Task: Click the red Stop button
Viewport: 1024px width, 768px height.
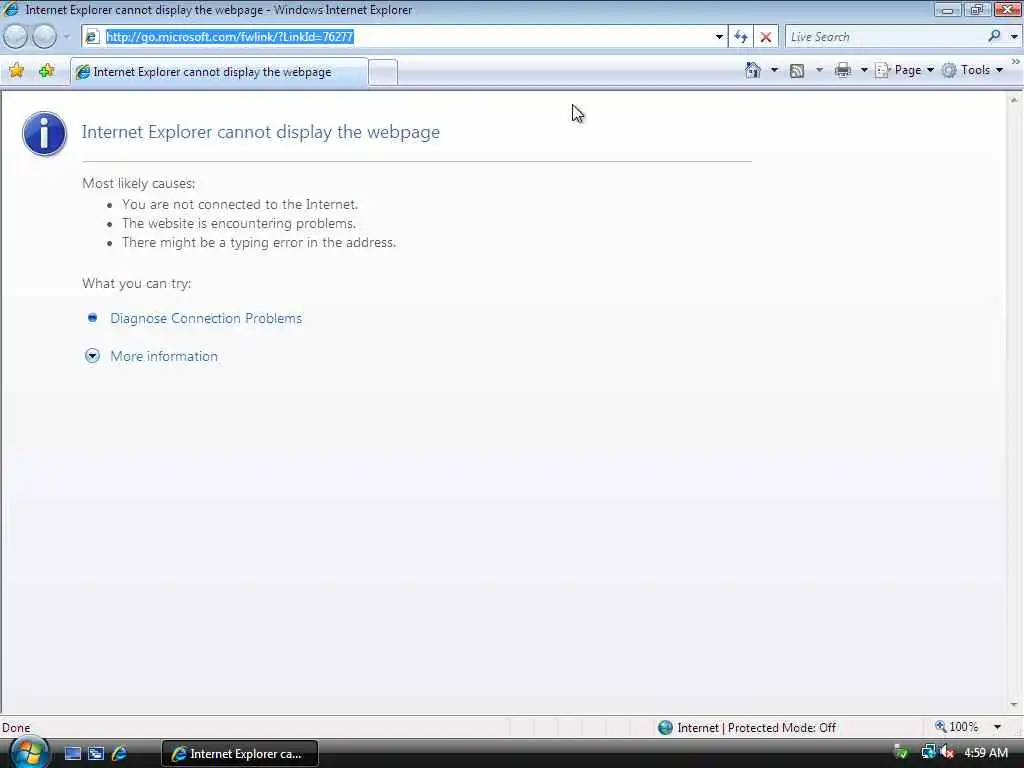Action: (x=766, y=37)
